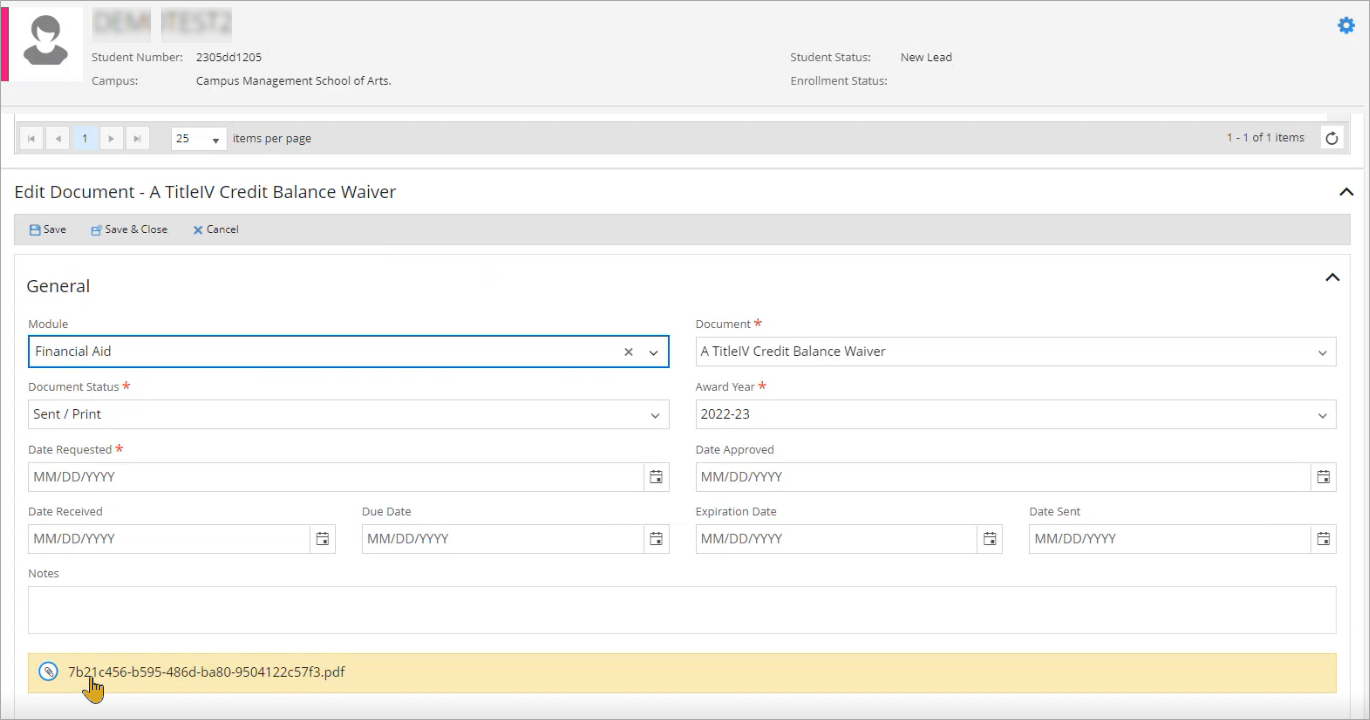1370x720 pixels.
Task: Open Due Date calendar picker
Action: (656, 539)
